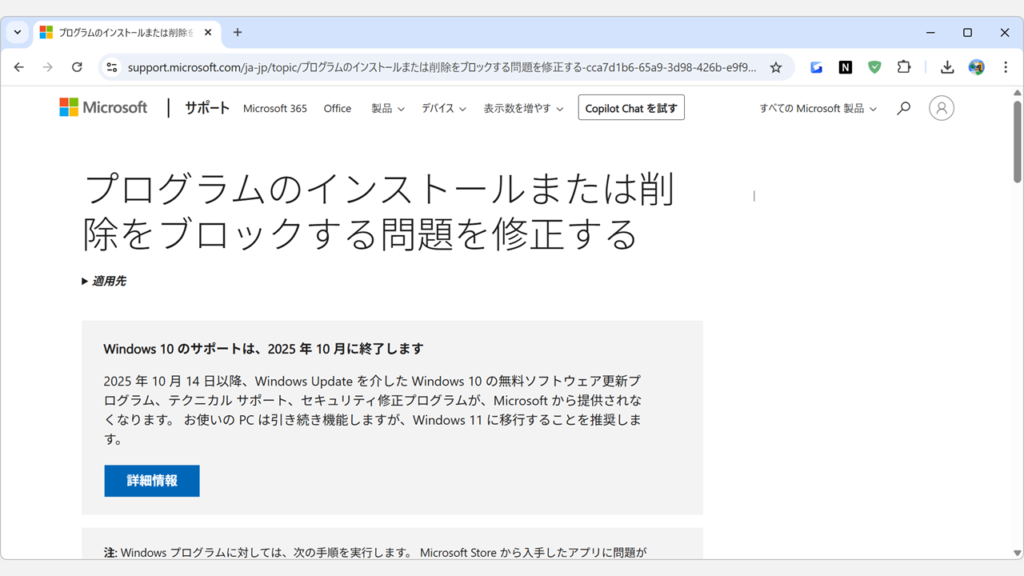This screenshot has height=576, width=1024.
Task: Click the sign-in account avatar icon
Action: coord(941,108)
